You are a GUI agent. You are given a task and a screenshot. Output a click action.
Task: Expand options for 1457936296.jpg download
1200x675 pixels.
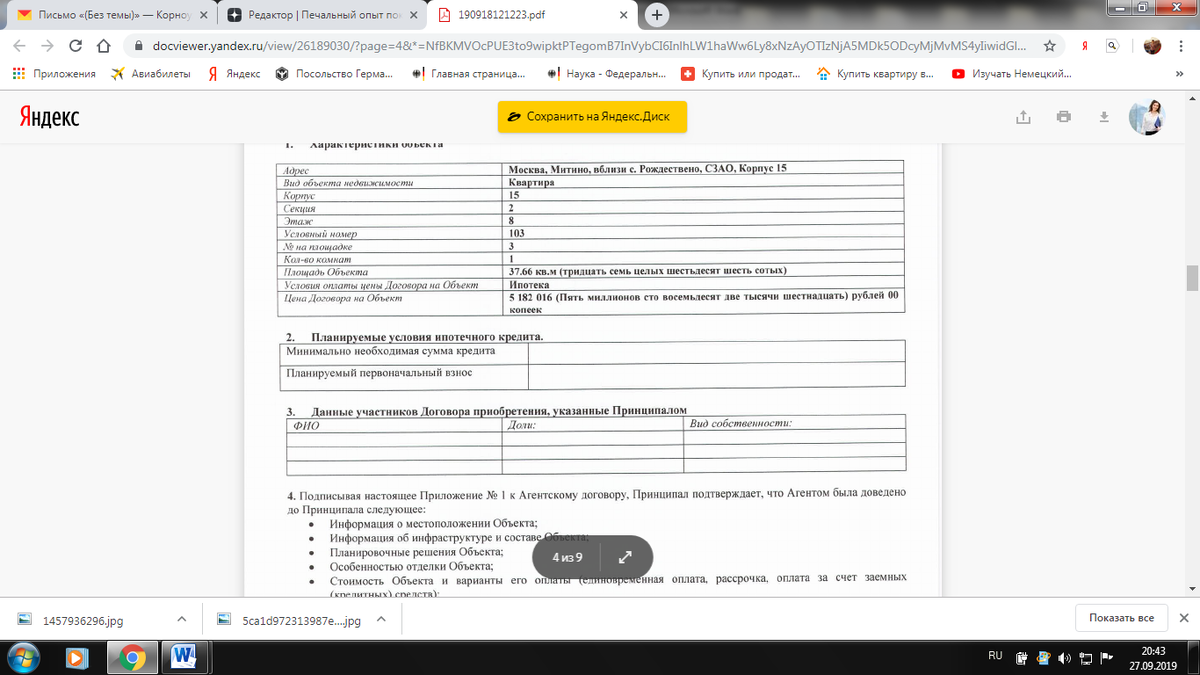[x=181, y=619]
